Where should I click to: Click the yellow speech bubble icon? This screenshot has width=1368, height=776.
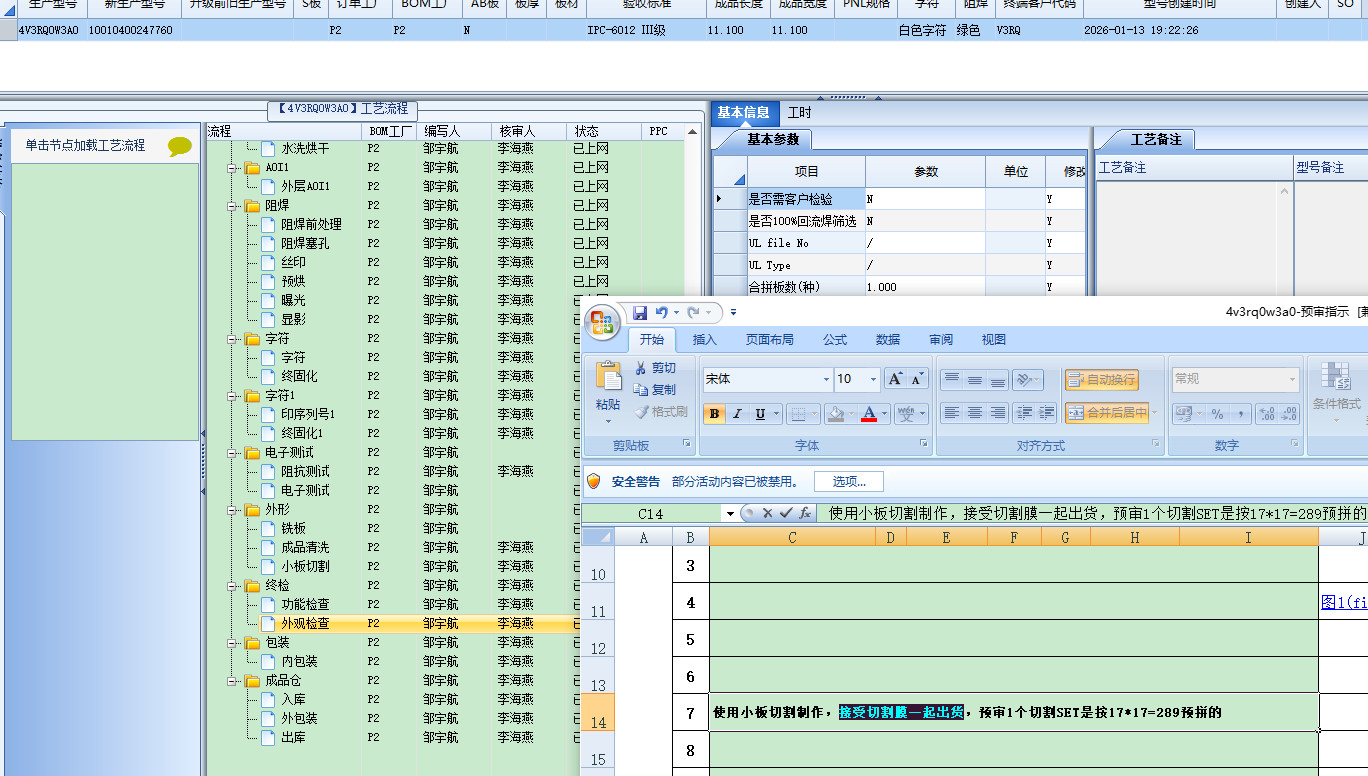click(x=180, y=147)
